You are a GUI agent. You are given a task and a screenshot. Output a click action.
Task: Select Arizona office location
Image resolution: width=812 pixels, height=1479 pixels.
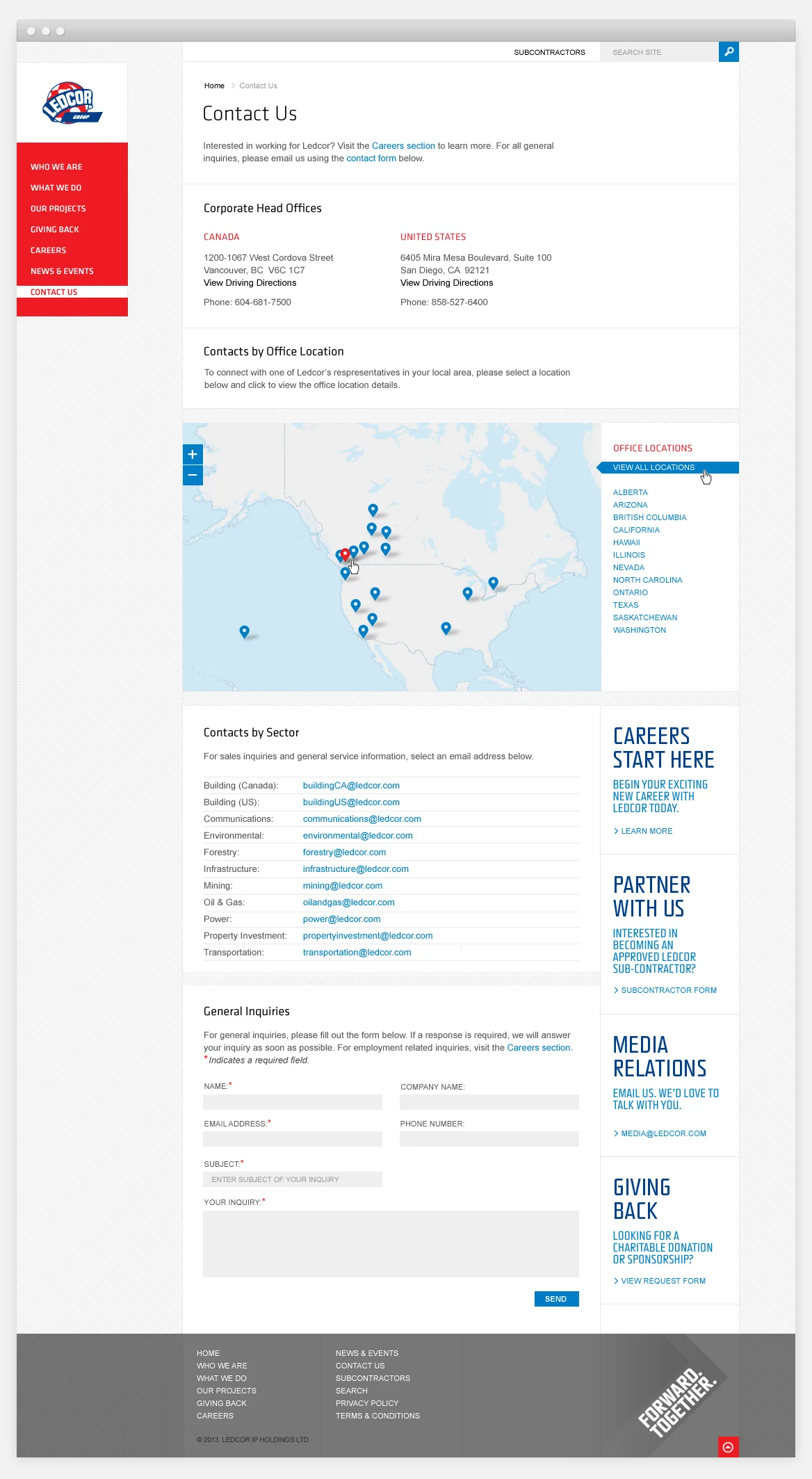point(630,505)
